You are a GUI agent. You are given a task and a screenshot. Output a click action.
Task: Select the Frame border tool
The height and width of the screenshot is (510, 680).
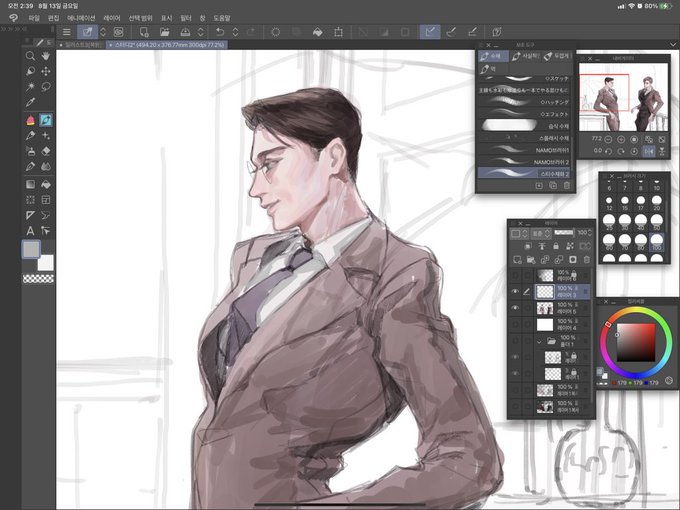(46, 200)
